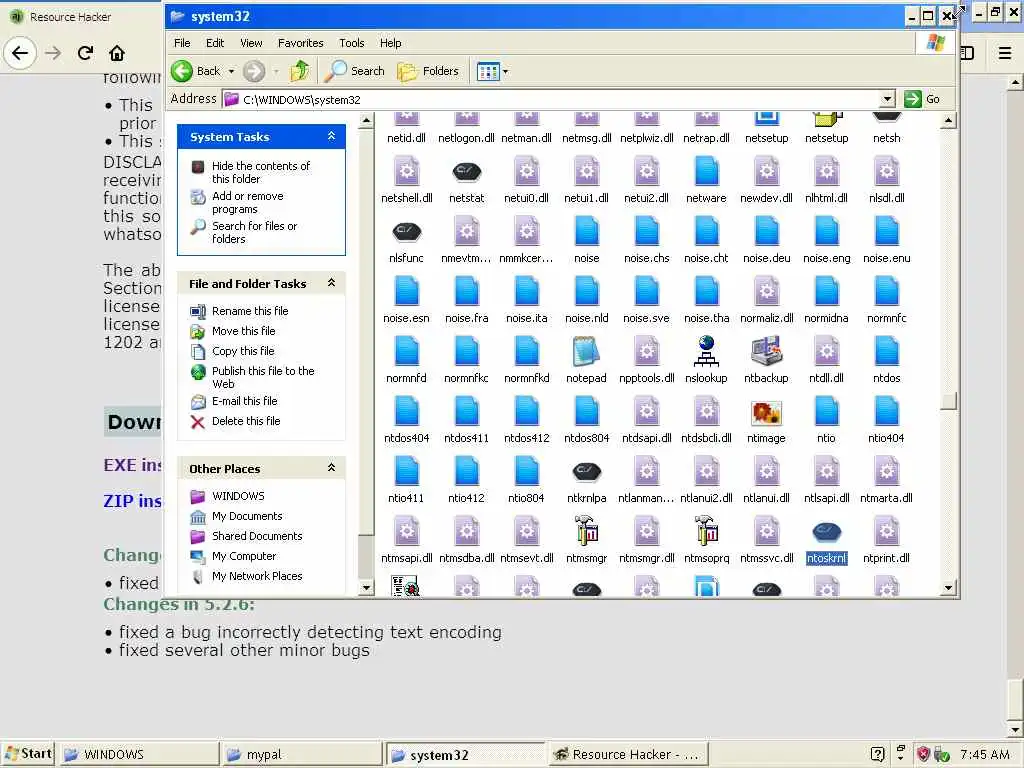
Task: Click the Up folder toolbar icon
Action: click(x=300, y=71)
